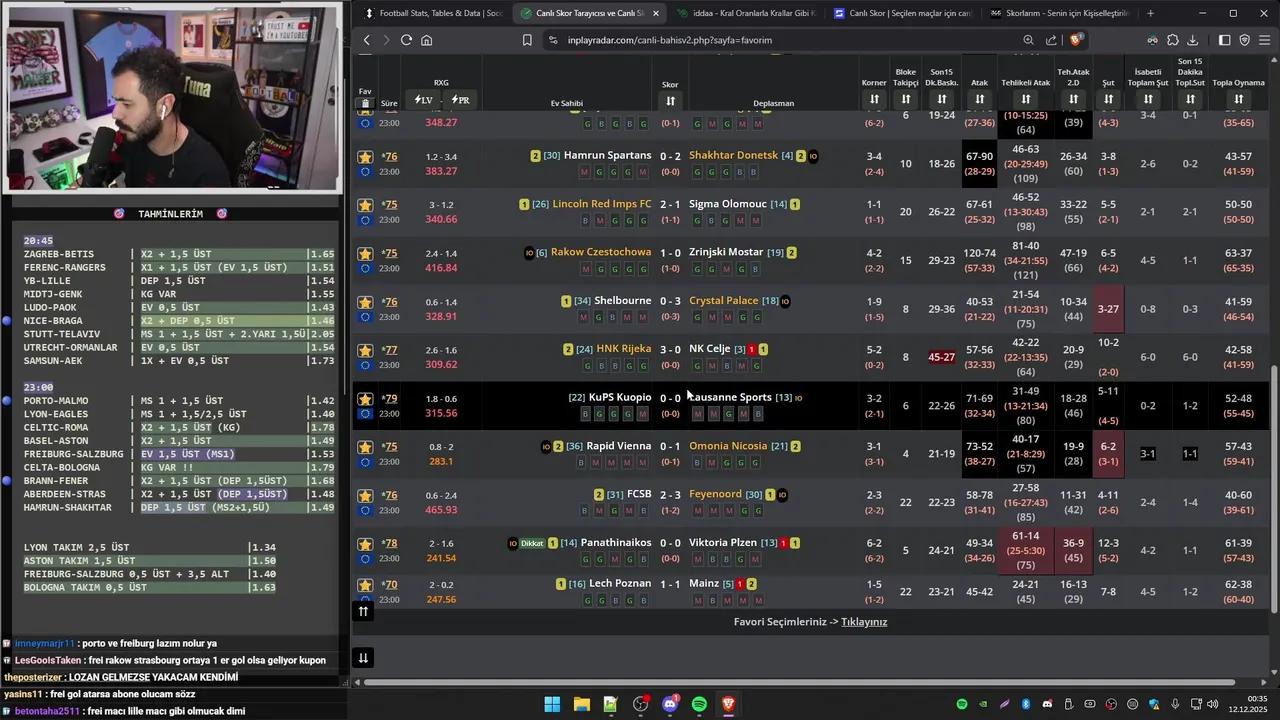Click the Tıklayınız favorites link
Image resolution: width=1280 pixels, height=720 pixels.
tap(864, 622)
